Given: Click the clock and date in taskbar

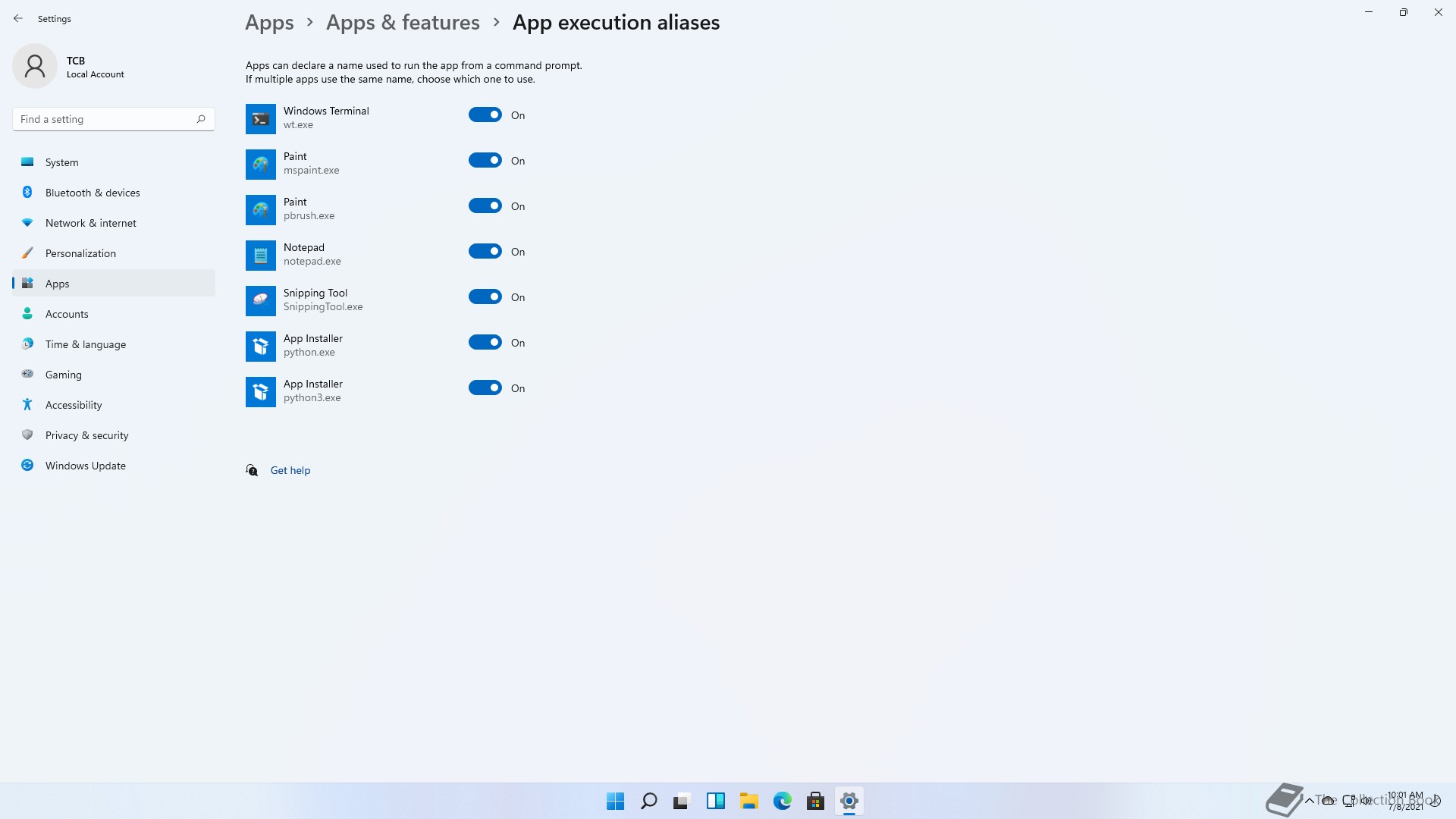Looking at the screenshot, I should [x=1405, y=801].
